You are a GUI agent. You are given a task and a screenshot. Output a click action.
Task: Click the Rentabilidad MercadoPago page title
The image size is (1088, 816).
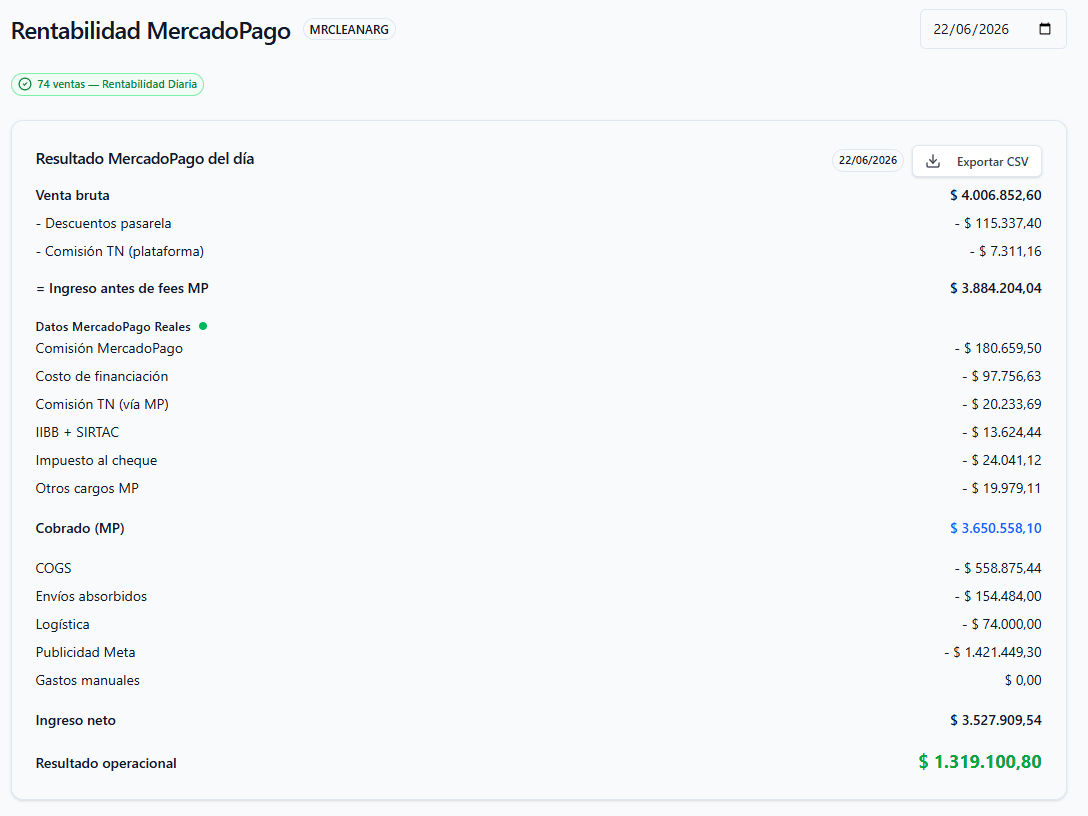tap(151, 31)
